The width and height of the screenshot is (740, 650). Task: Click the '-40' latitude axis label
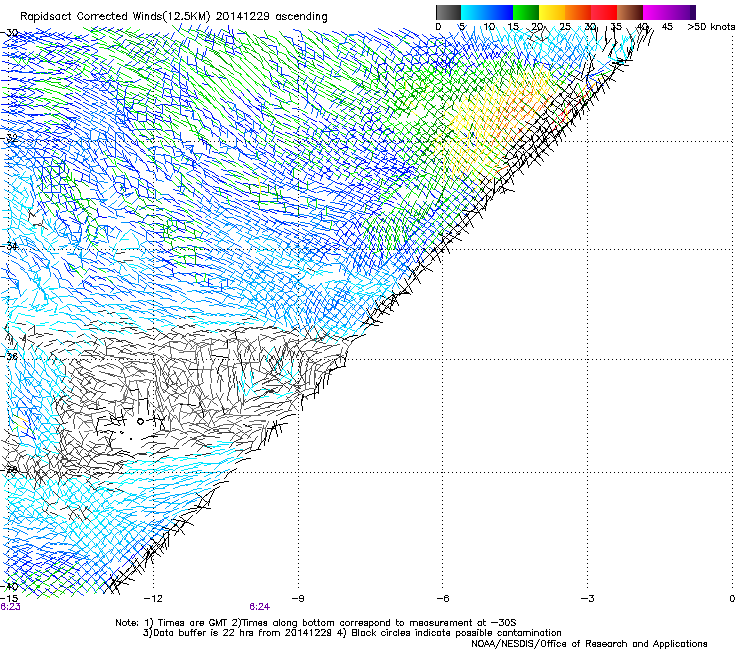9,587
